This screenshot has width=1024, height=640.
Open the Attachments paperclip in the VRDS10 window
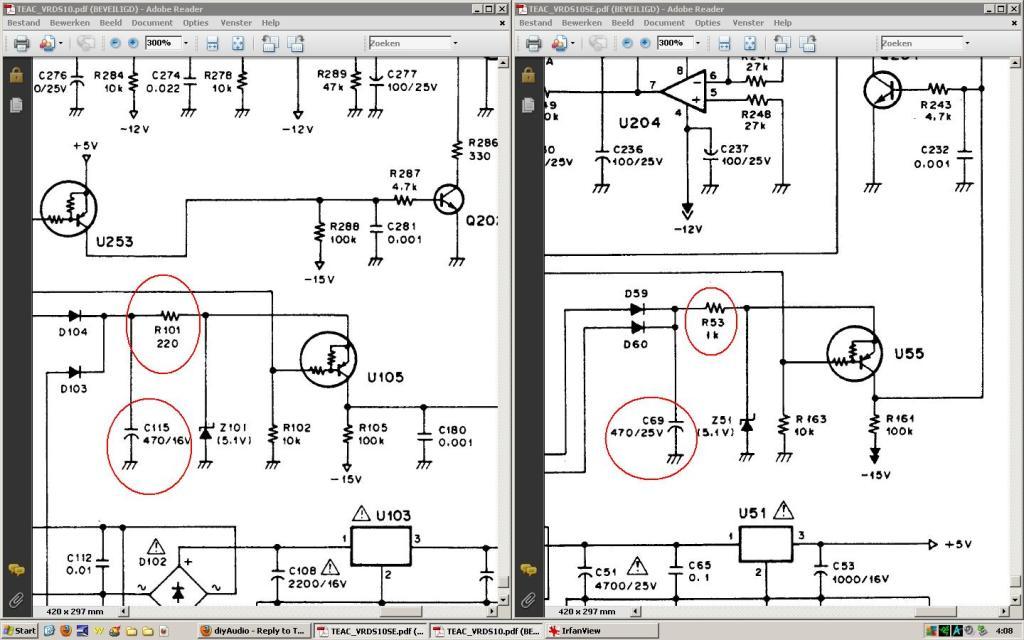(16, 599)
